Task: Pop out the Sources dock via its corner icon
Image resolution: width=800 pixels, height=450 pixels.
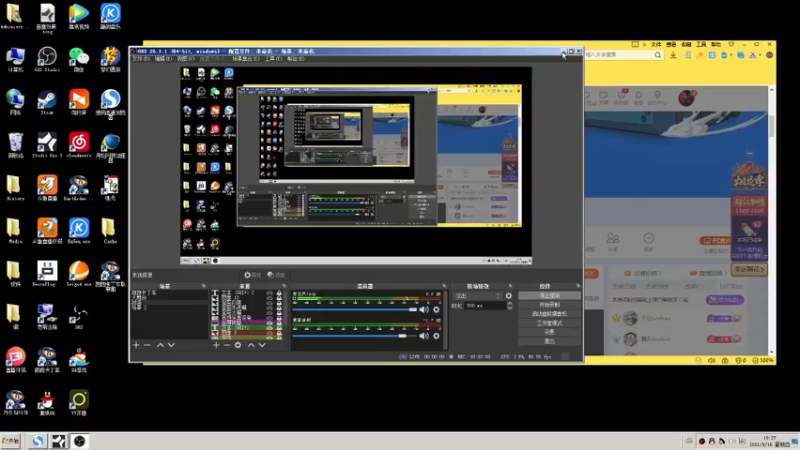Action: click(284, 286)
